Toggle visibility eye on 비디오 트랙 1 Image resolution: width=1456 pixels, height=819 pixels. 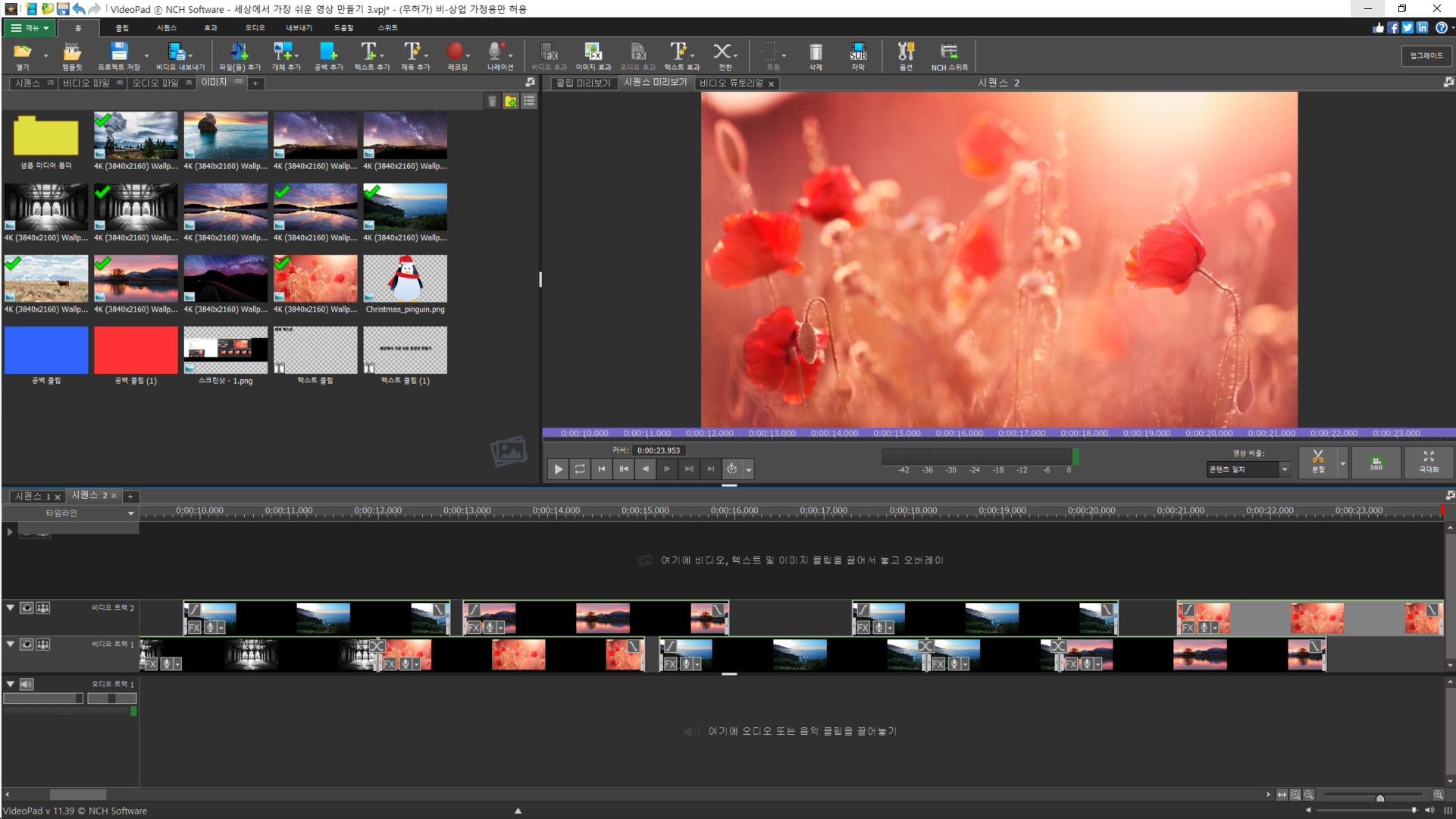(27, 645)
